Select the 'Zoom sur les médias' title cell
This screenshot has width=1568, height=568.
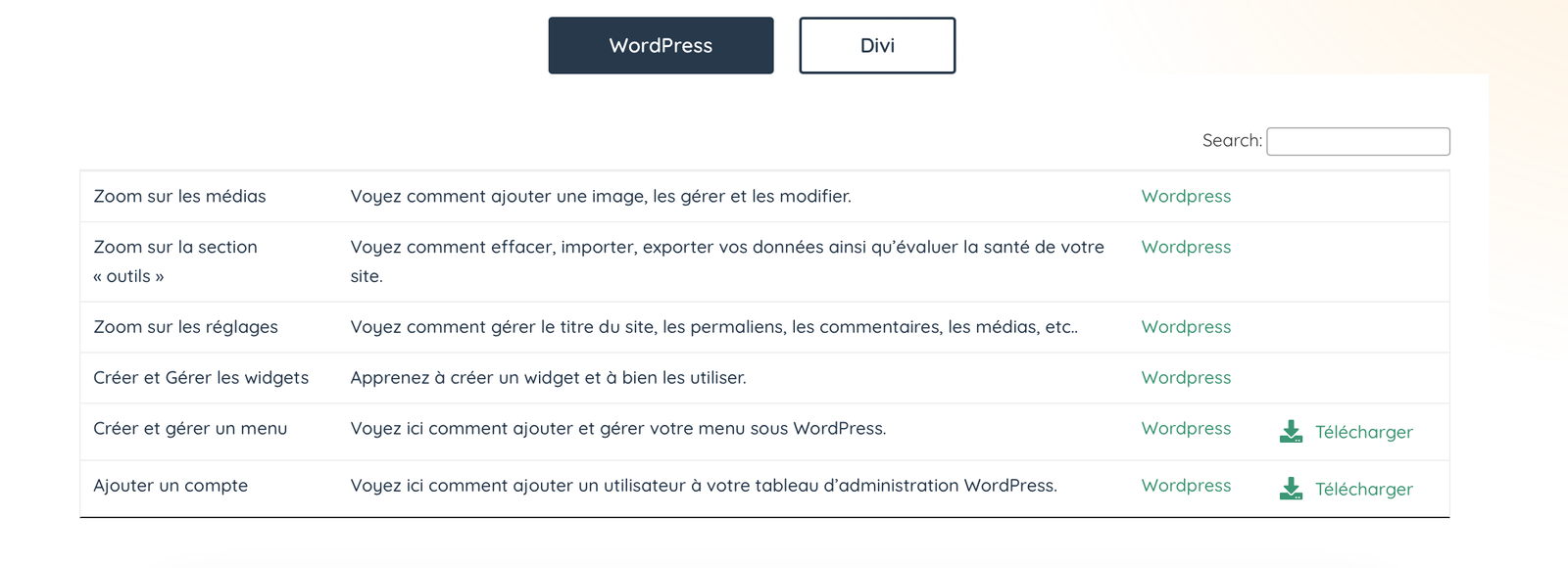[x=179, y=196]
